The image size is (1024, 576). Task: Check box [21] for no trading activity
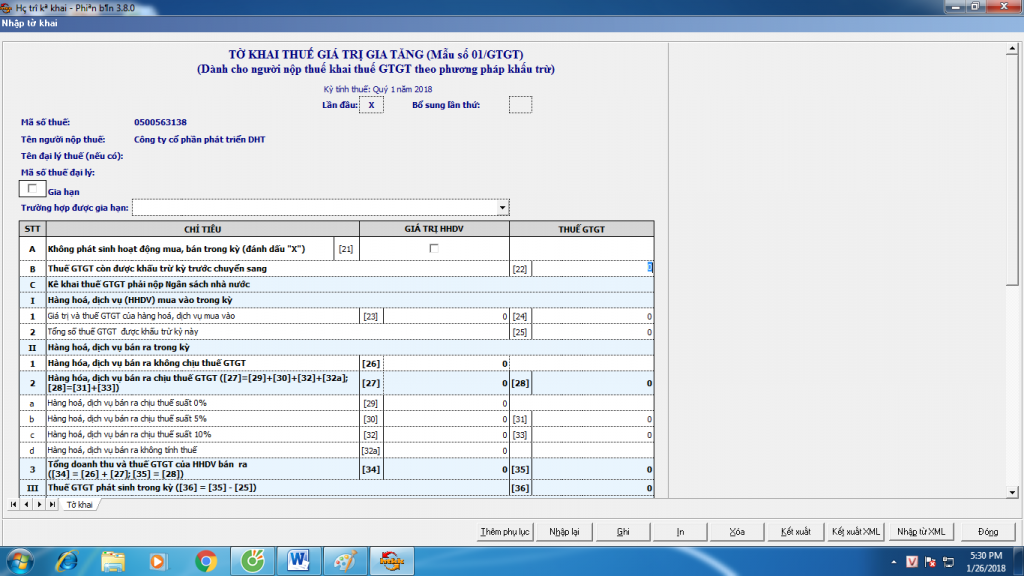[x=433, y=248]
